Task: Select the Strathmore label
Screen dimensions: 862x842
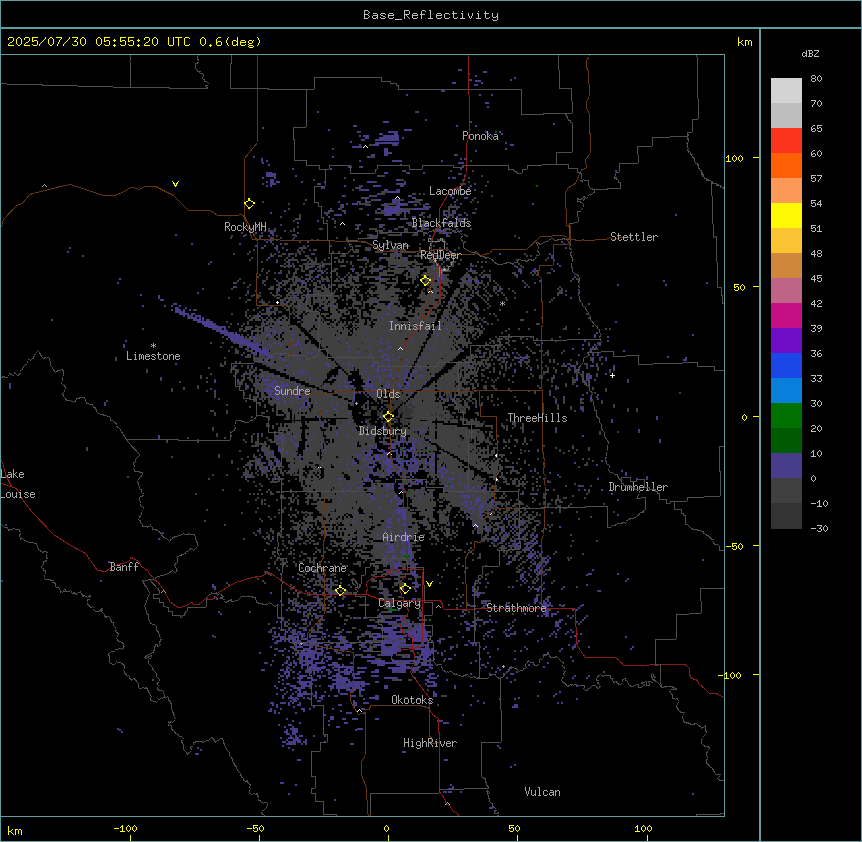Action: pyautogui.click(x=516, y=608)
